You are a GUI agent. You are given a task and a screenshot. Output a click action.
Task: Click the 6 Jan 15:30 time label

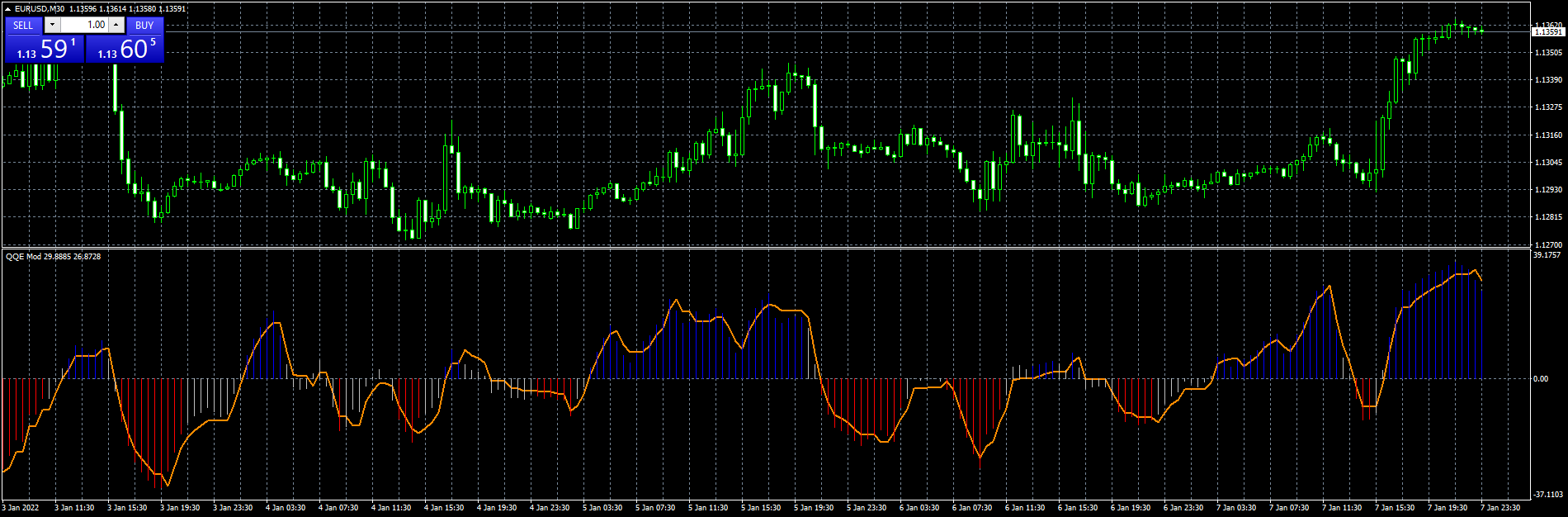coord(1079,508)
